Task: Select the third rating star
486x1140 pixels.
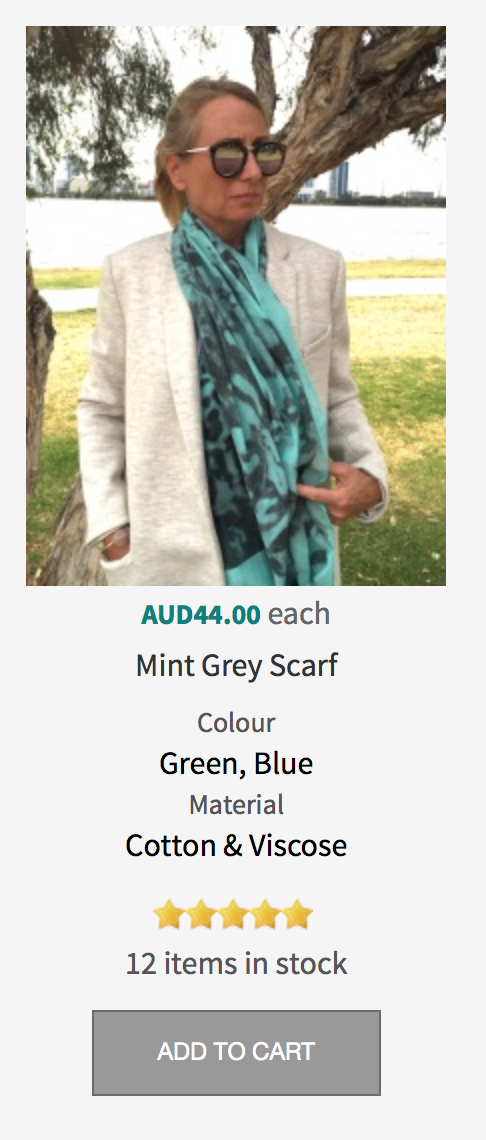Action: tap(233, 915)
